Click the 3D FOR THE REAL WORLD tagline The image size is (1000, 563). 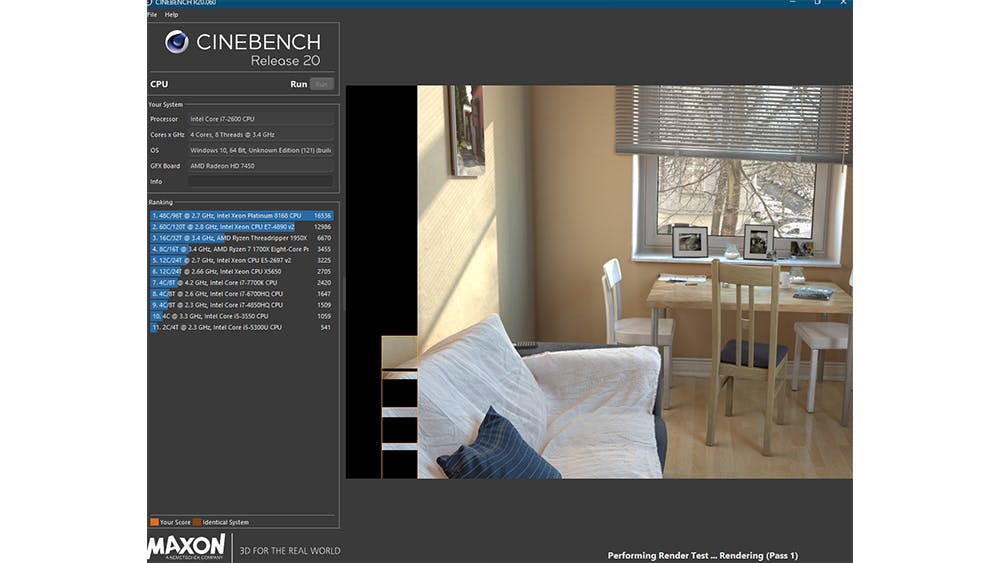(x=290, y=551)
